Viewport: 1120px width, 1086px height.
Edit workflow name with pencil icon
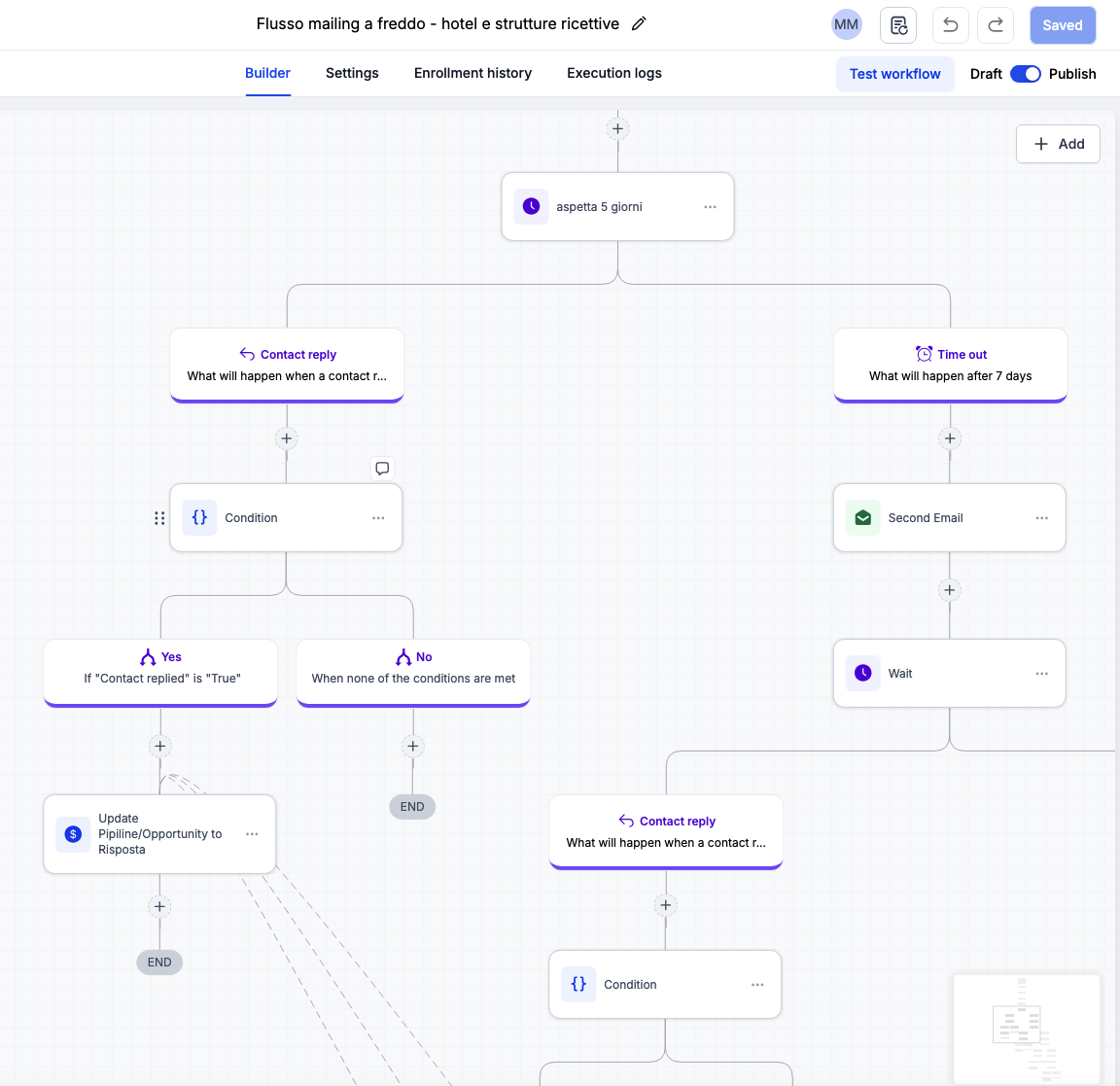click(639, 23)
